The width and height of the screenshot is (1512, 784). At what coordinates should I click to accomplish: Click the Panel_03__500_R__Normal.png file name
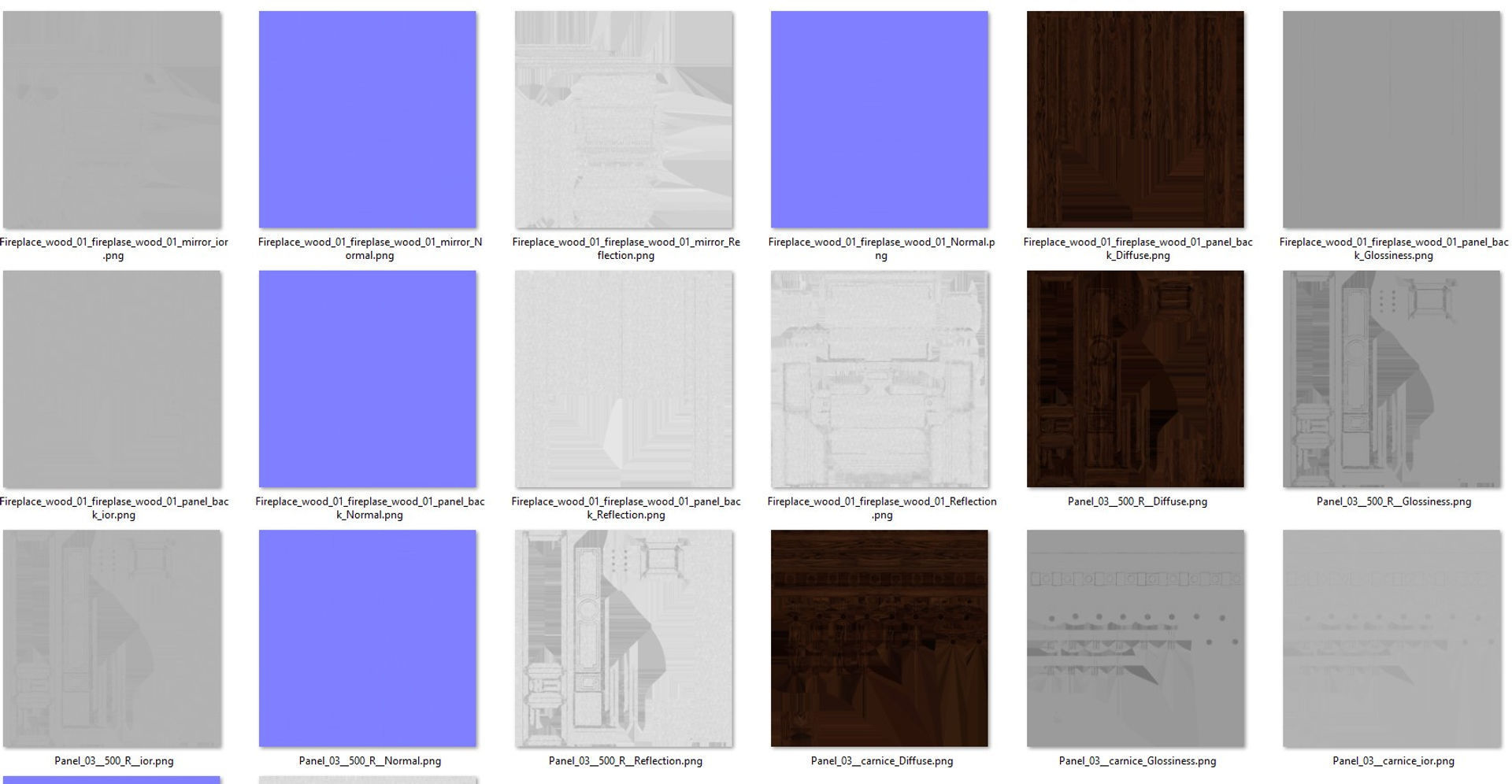(x=370, y=761)
